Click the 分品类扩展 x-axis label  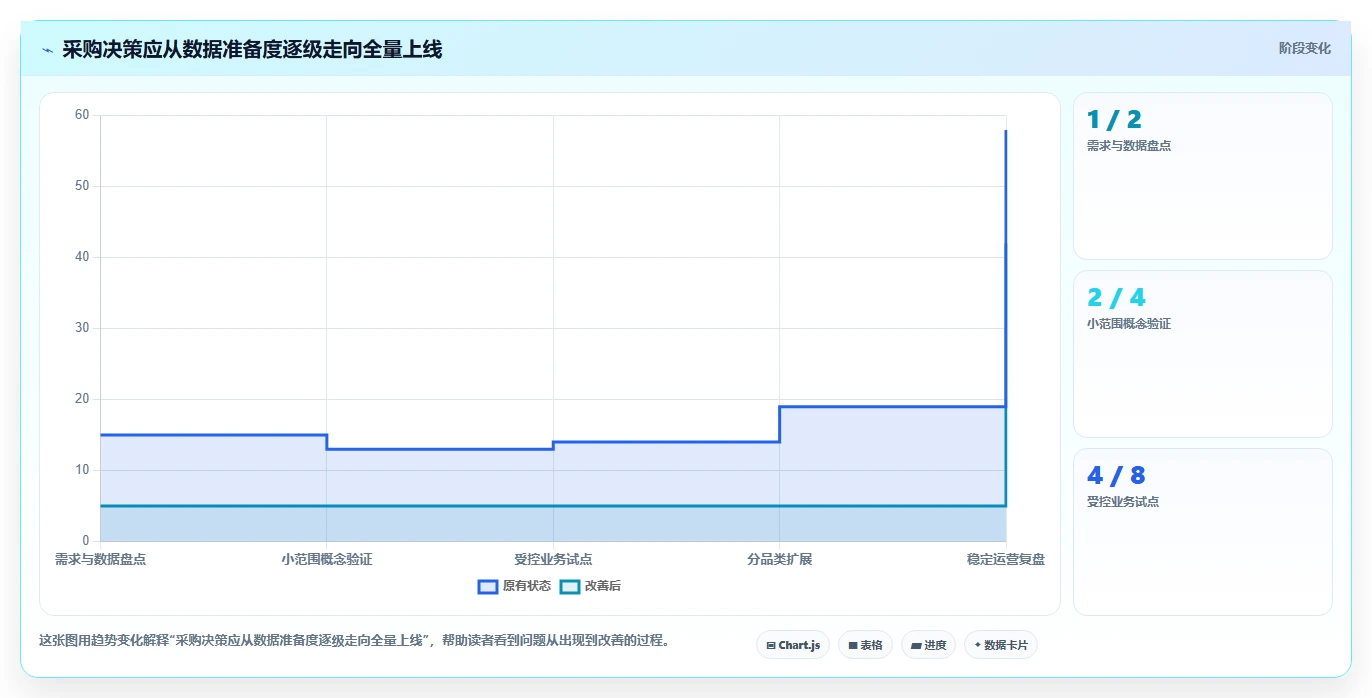click(x=779, y=559)
